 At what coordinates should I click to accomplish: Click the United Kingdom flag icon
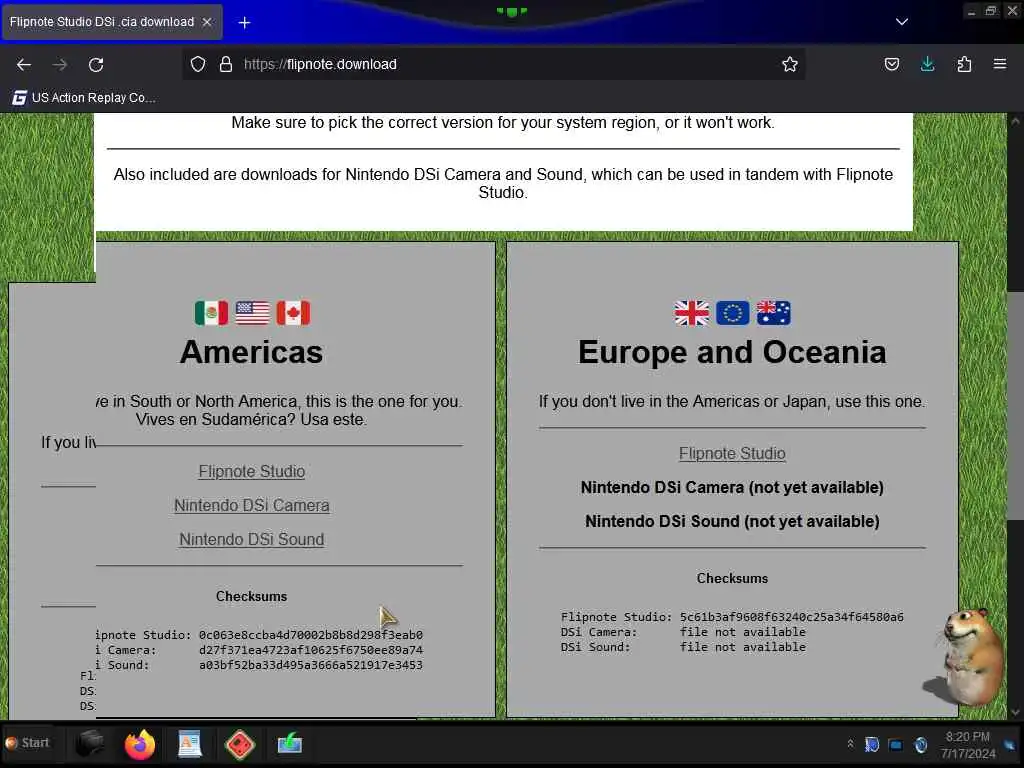(692, 313)
